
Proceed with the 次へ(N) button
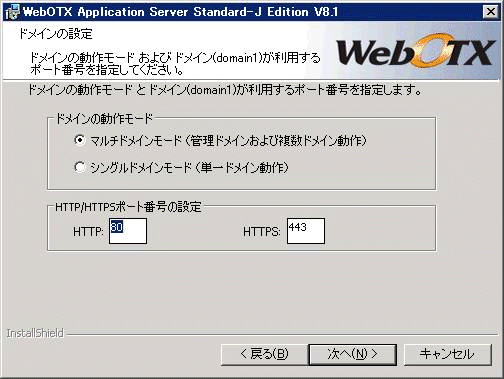tap(353, 354)
